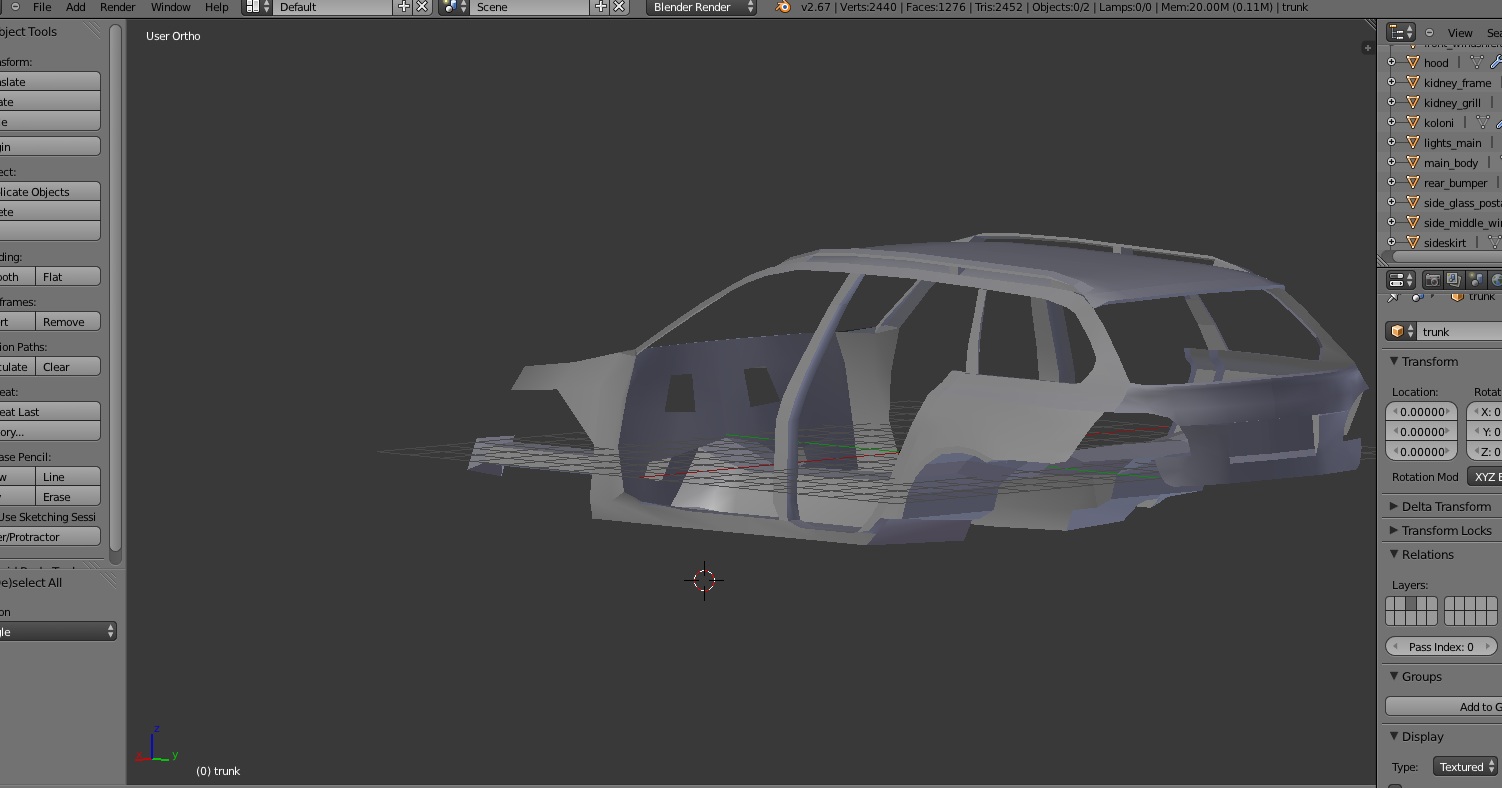
Task: Collapse the info header menus toggle
Action: pyautogui.click(x=15, y=7)
